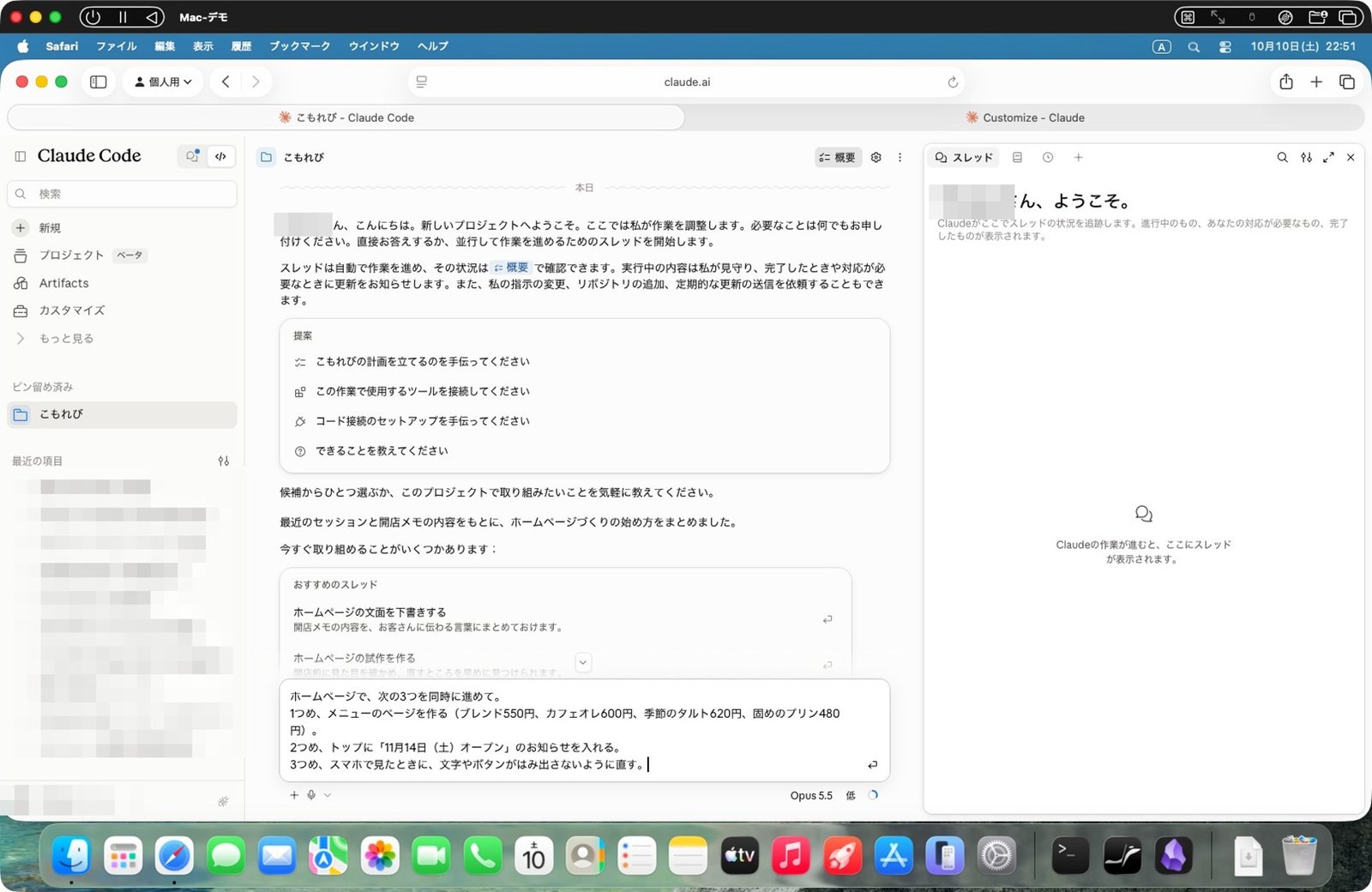Screen dimensions: 1372x892
Task: Open thread filter sliders icon in right panel
Action: (x=1306, y=157)
